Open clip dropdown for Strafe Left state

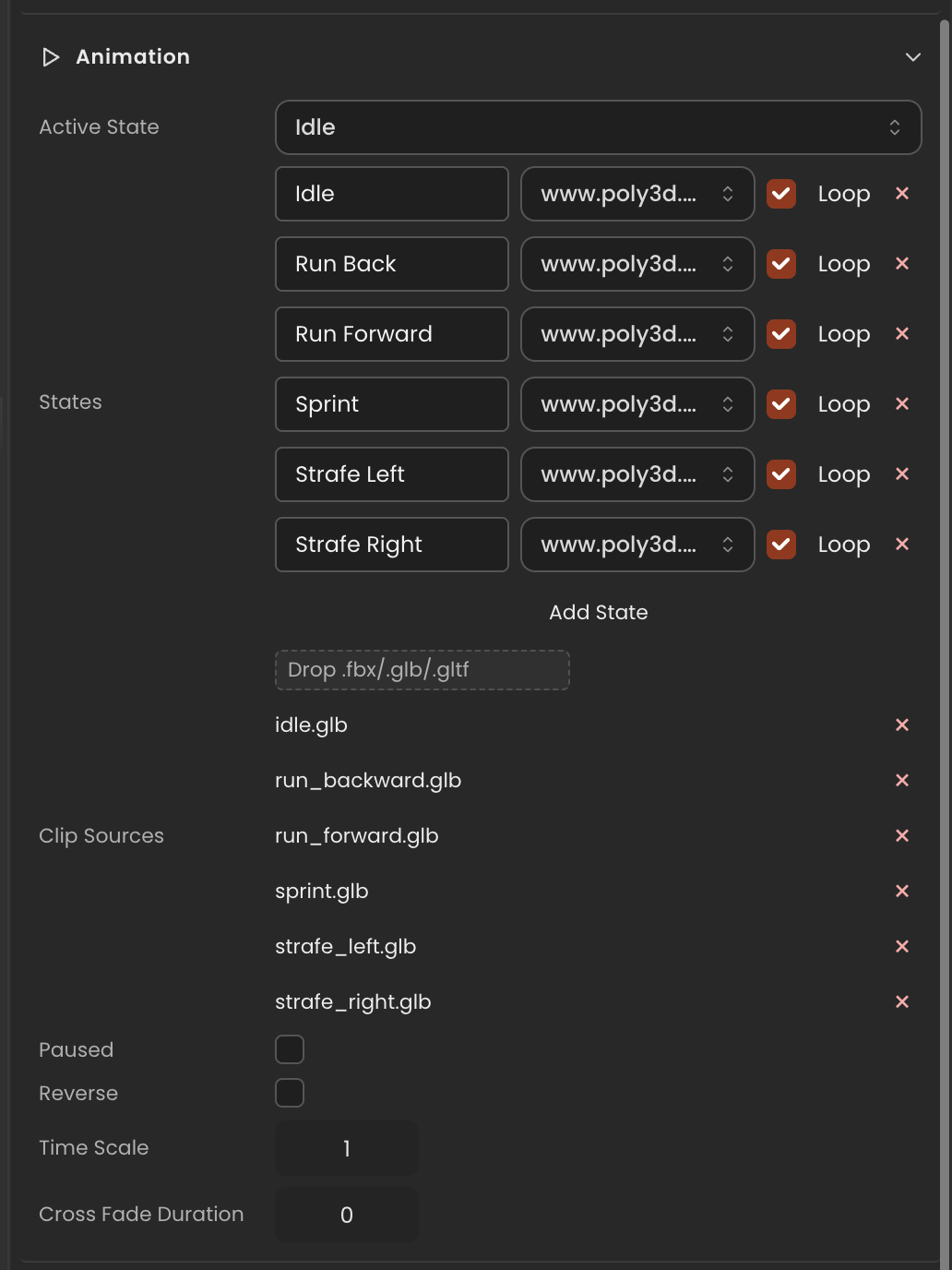coord(637,474)
